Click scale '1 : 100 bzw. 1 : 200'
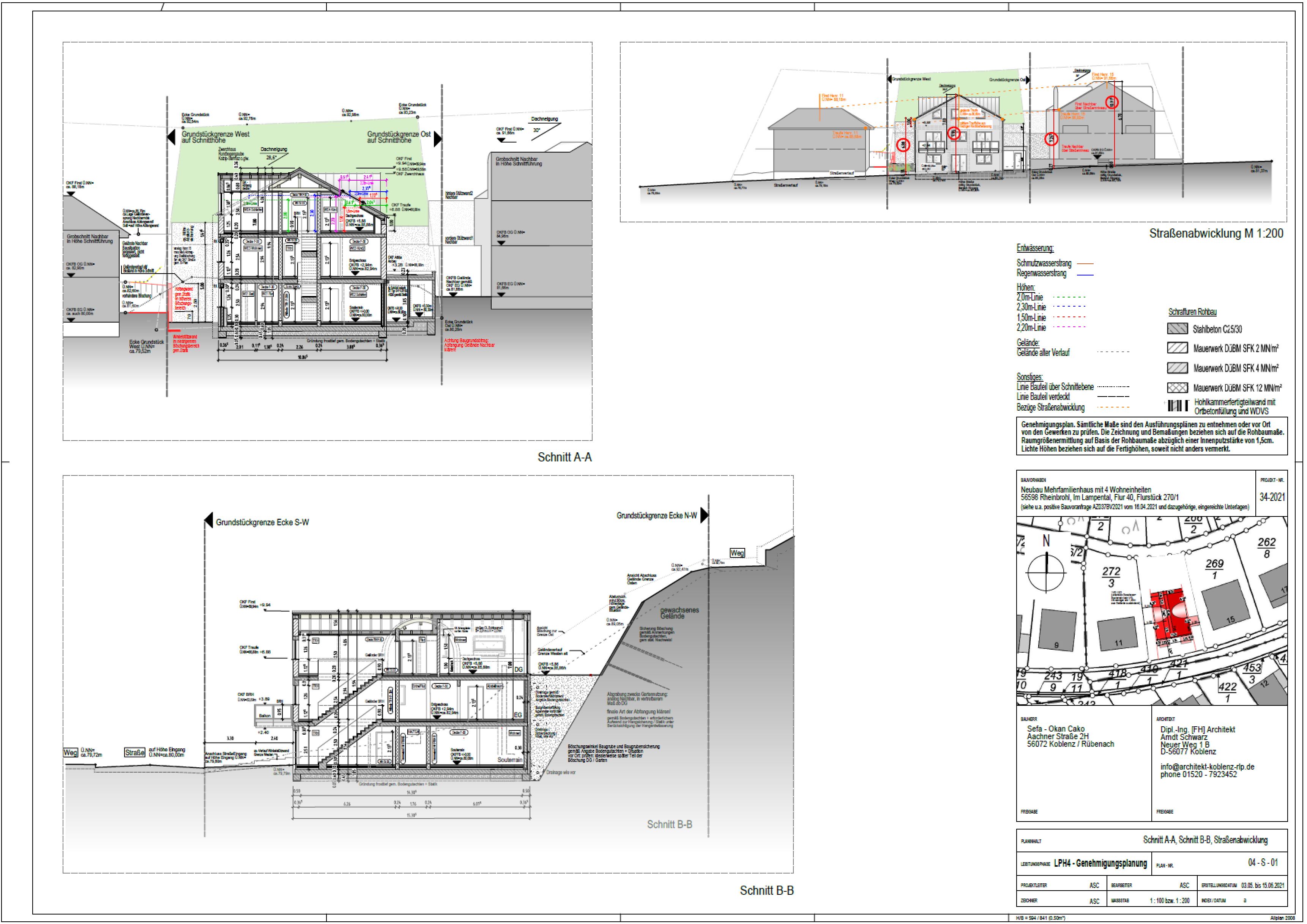Screen dimensions: 1307x924 click(x=1169, y=901)
